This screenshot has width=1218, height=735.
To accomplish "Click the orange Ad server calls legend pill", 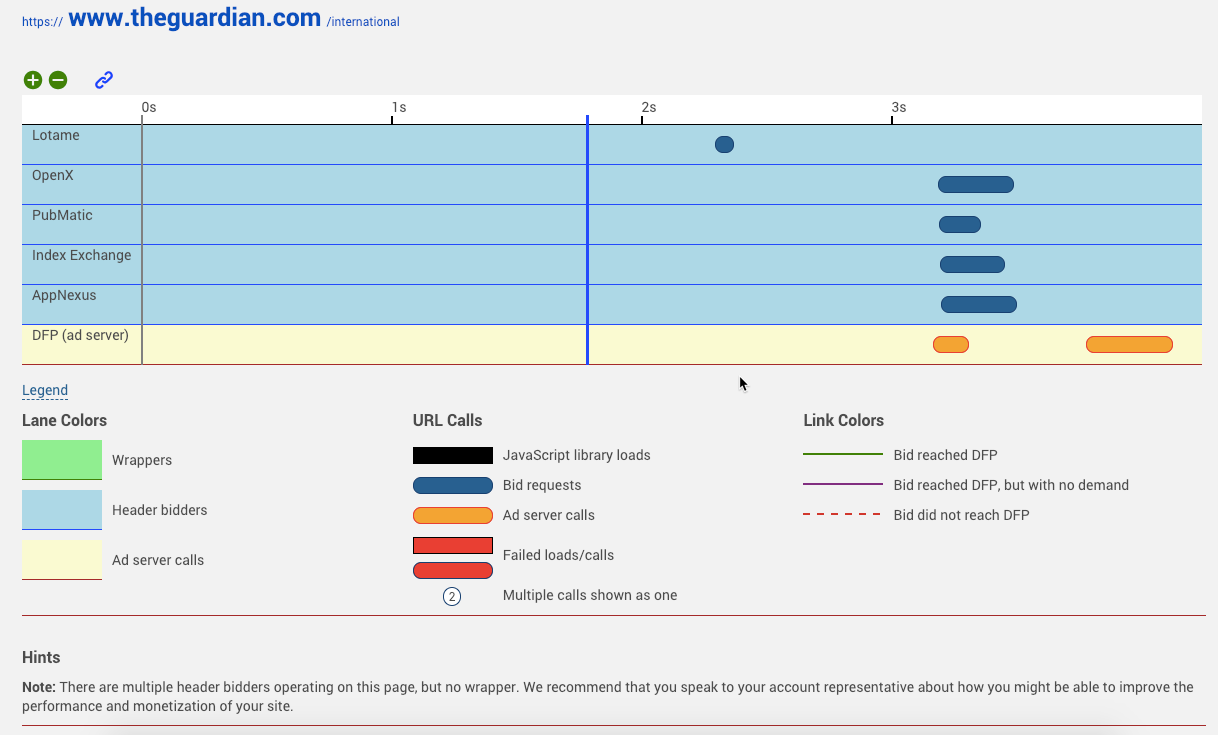I will point(453,515).
